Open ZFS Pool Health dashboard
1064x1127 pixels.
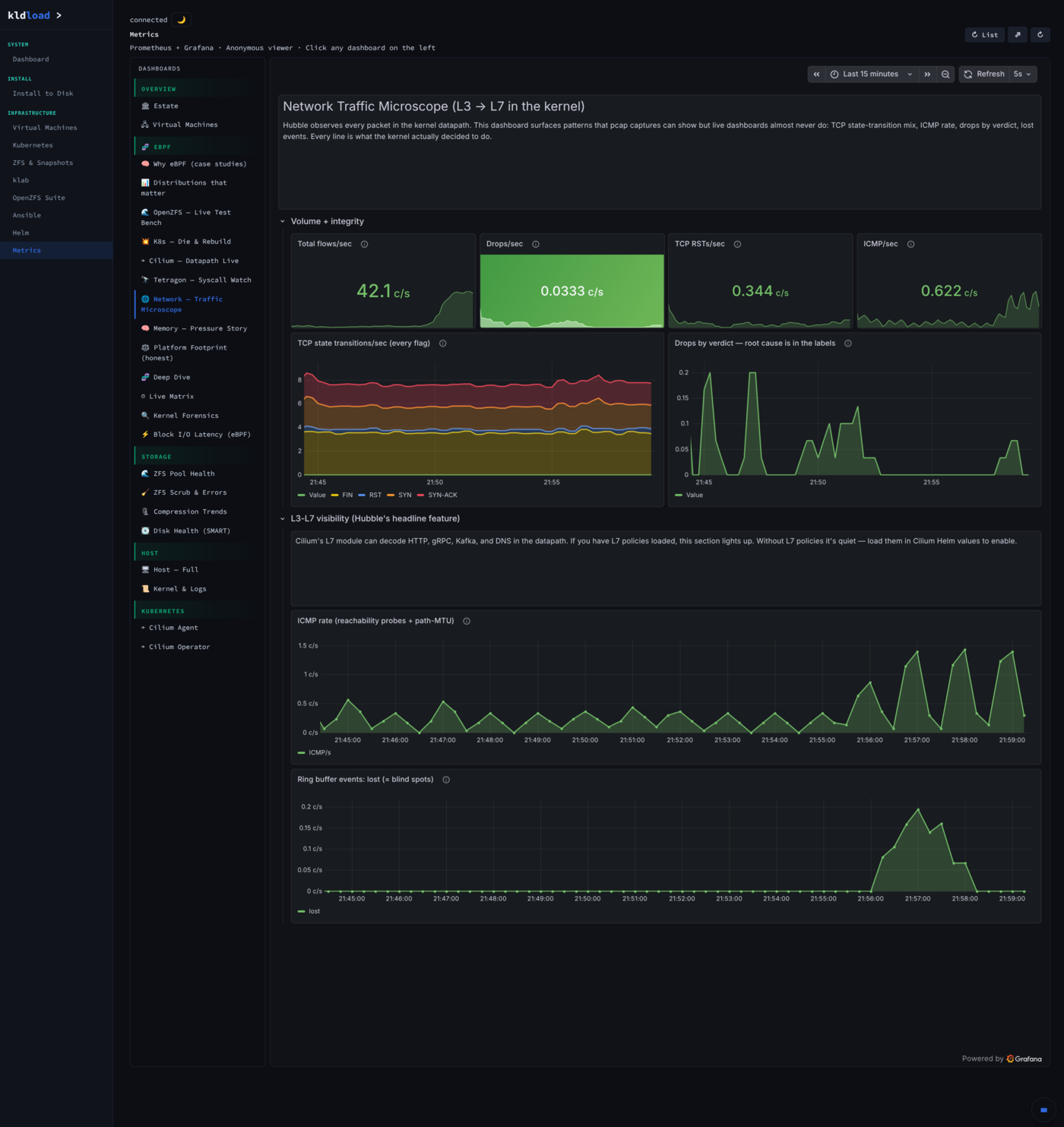click(195, 473)
